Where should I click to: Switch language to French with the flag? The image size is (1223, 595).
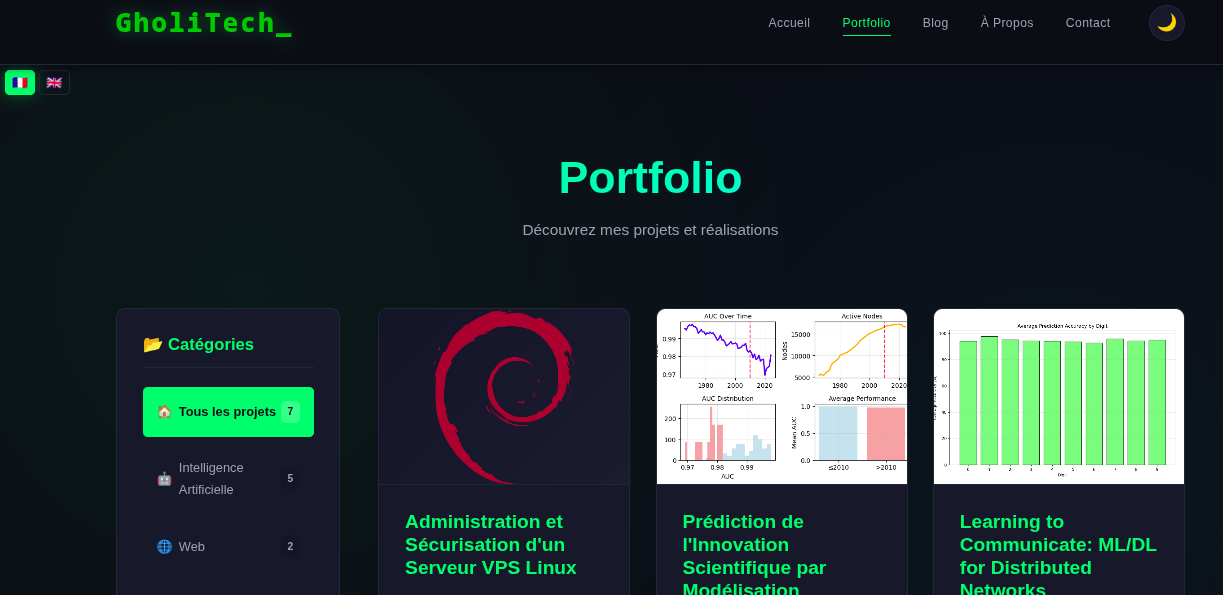[x=20, y=82]
